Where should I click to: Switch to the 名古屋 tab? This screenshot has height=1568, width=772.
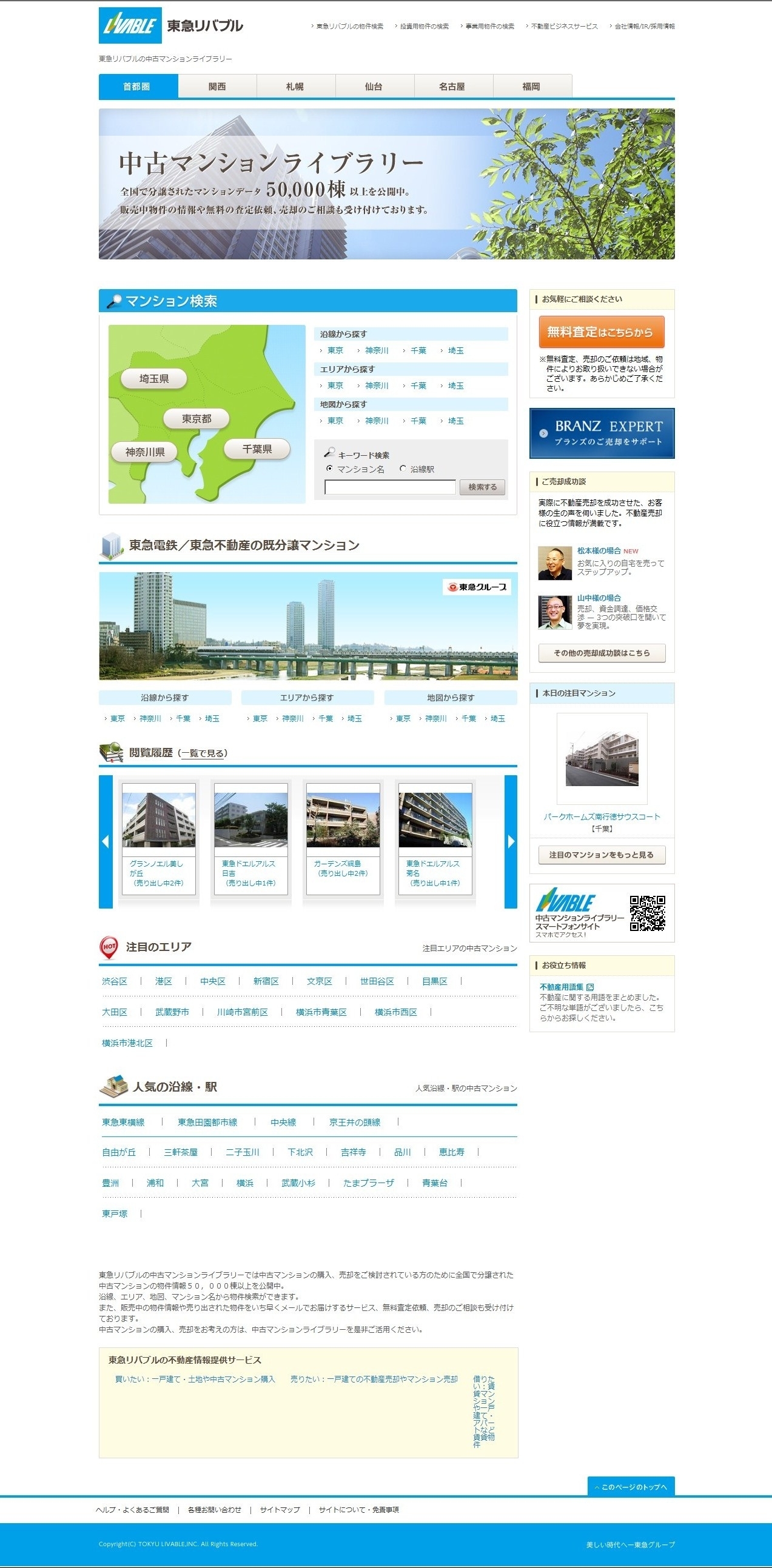tap(453, 87)
